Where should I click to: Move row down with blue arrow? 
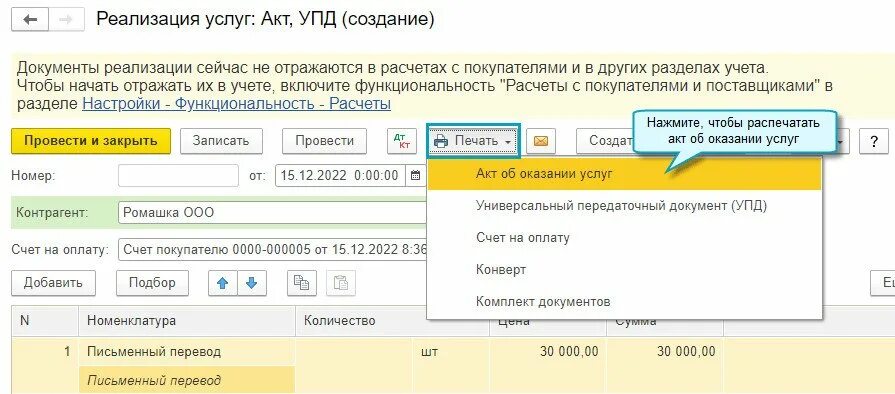click(x=252, y=283)
